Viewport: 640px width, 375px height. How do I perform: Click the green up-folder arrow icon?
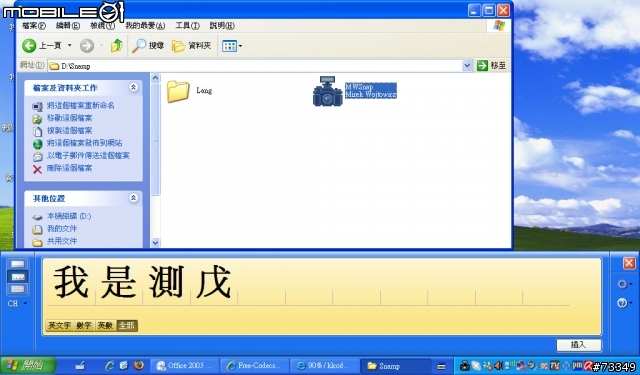(x=117, y=46)
